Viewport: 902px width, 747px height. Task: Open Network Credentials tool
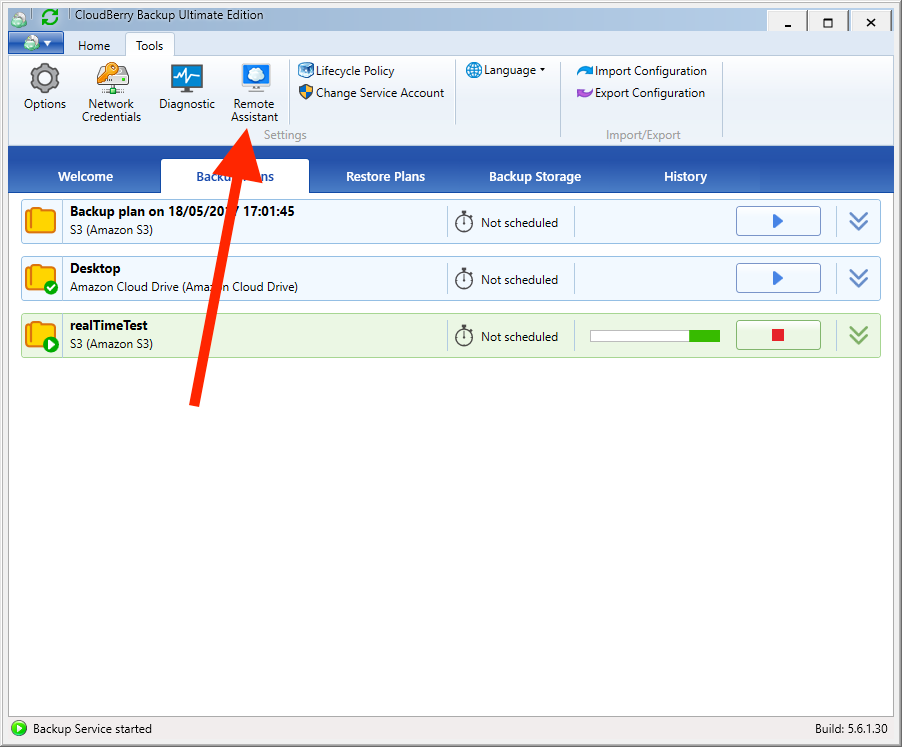pos(112,93)
